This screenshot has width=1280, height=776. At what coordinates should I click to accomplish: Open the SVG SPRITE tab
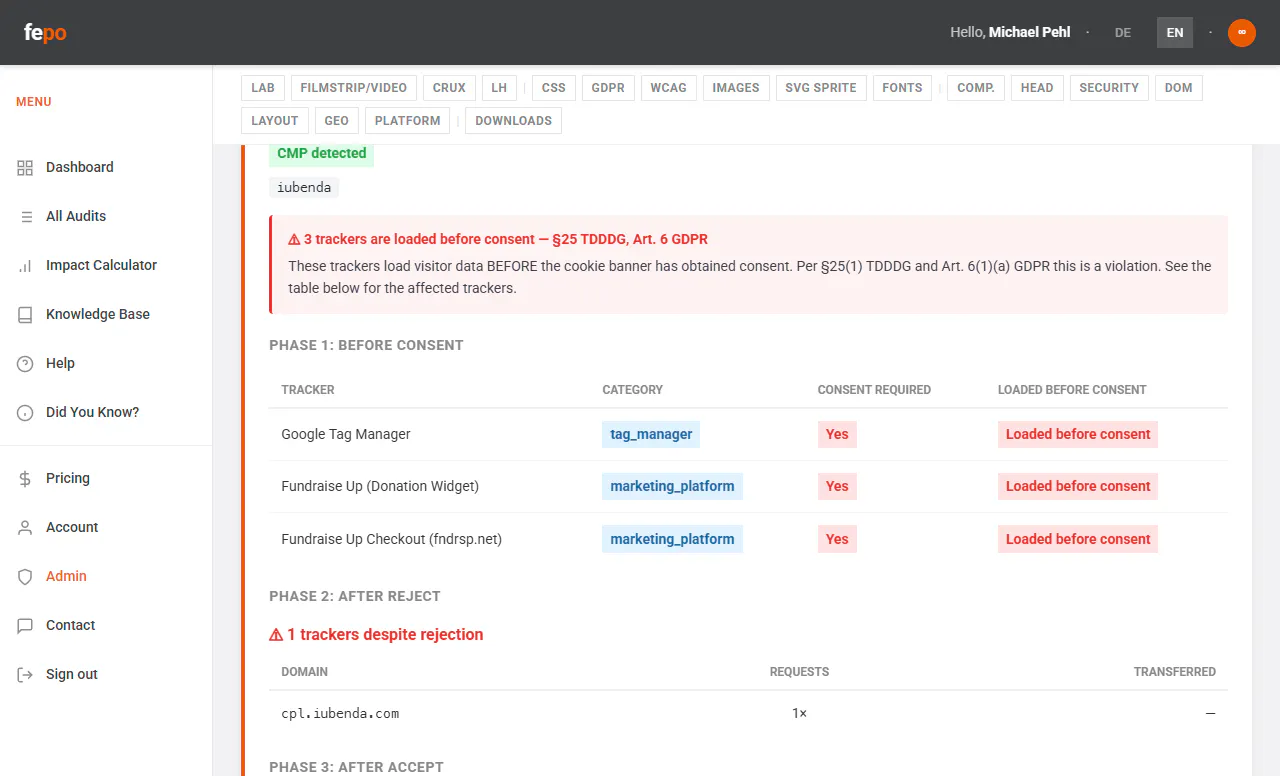pyautogui.click(x=821, y=88)
